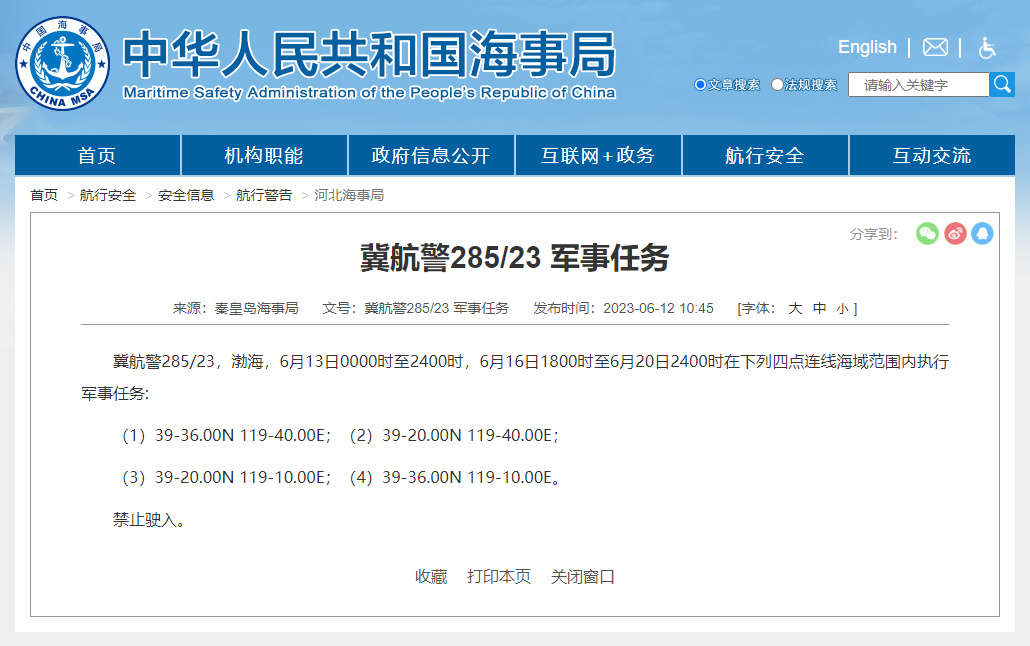Viewport: 1030px width, 646px height.
Task: Open the 首页 navigation menu
Action: click(97, 156)
